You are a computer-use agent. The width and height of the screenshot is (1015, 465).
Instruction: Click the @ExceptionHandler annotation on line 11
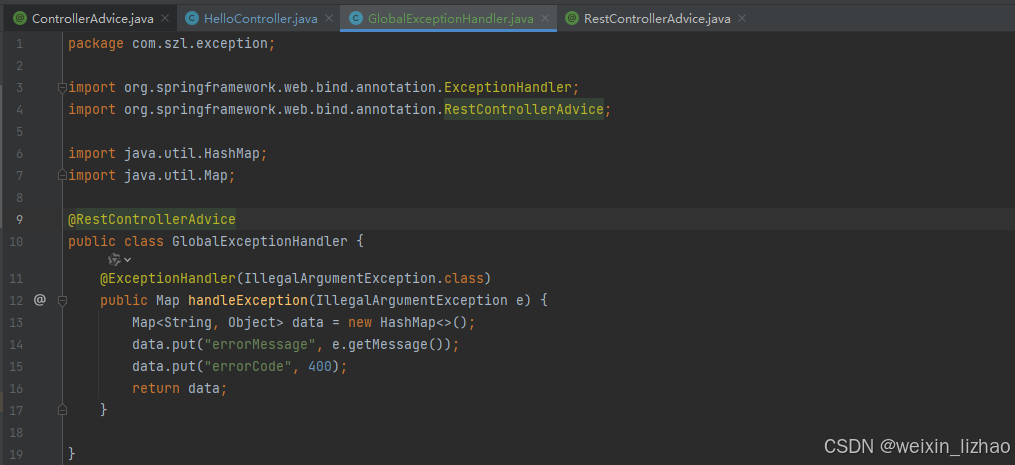click(168, 278)
